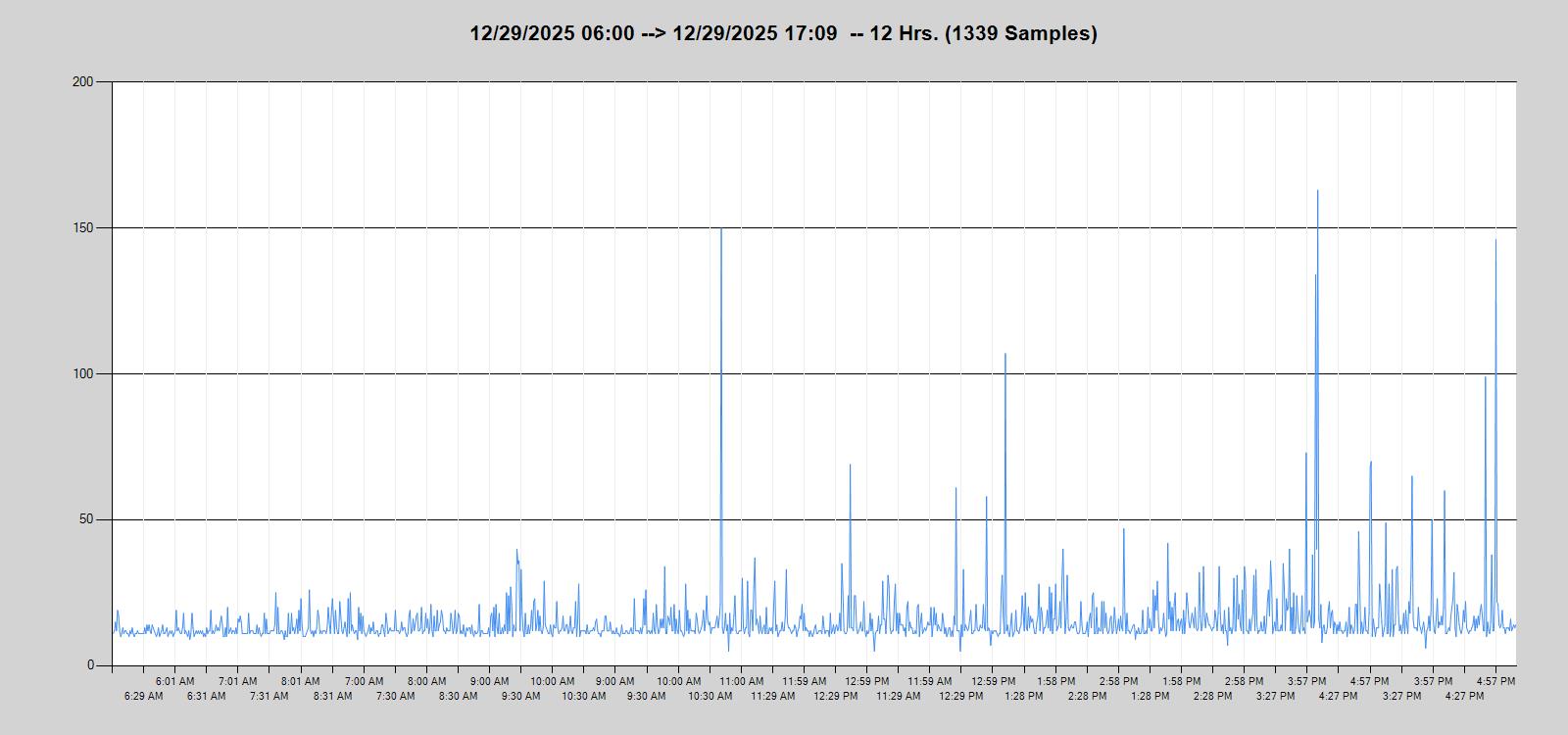Click the 7:31 AM time axis label
This screenshot has width=1568, height=735.
point(269,696)
